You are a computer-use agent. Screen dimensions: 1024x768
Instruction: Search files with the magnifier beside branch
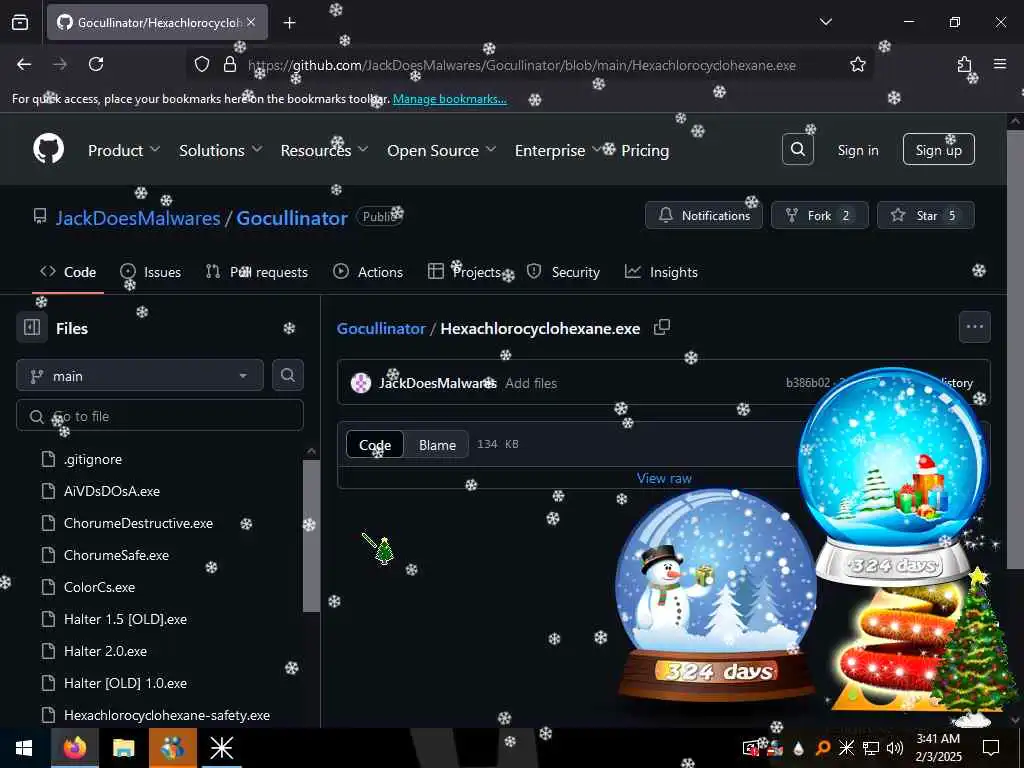(x=287, y=375)
